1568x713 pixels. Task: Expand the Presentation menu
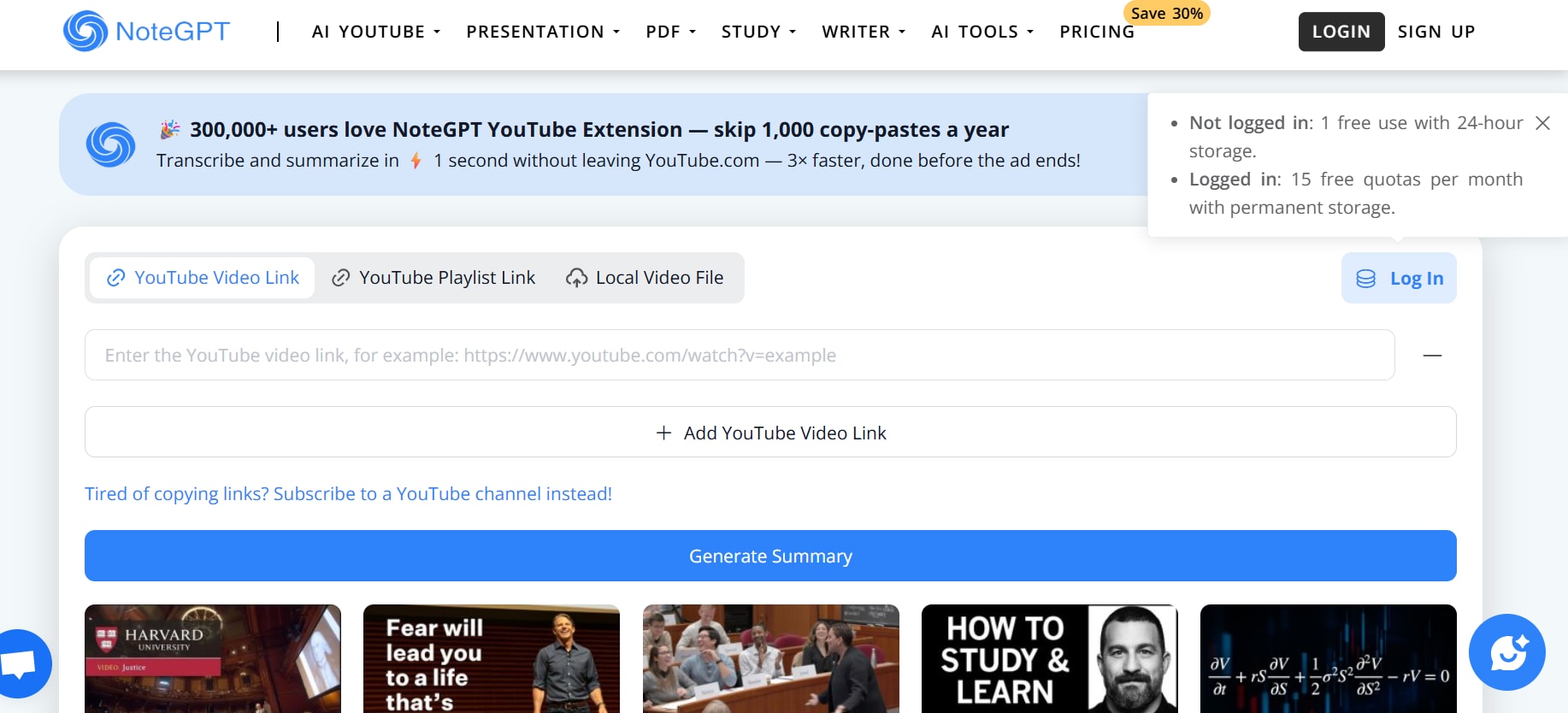pos(543,32)
